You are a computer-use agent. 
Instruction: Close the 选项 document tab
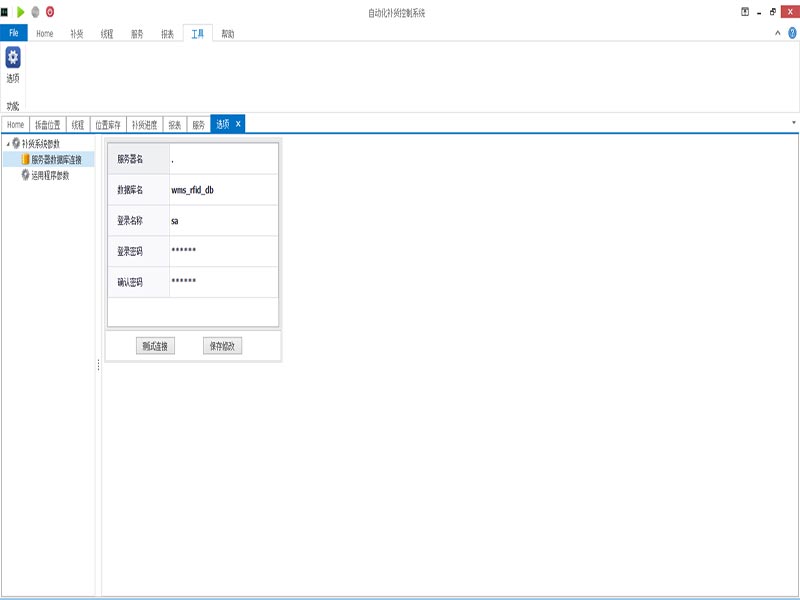click(x=238, y=124)
